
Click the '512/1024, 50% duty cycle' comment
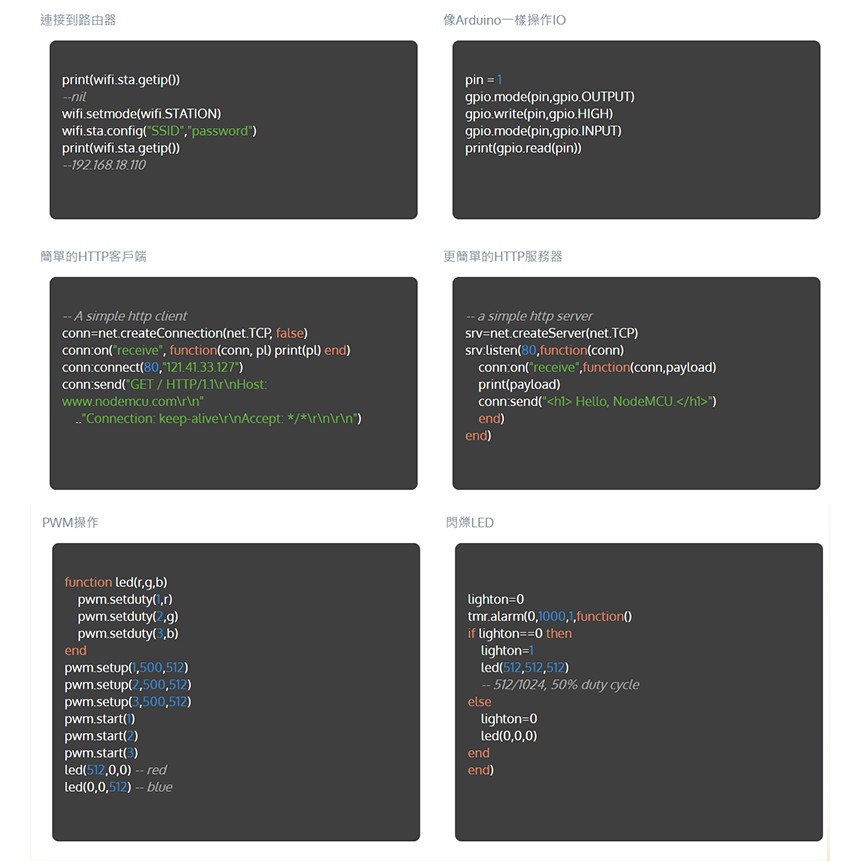560,685
